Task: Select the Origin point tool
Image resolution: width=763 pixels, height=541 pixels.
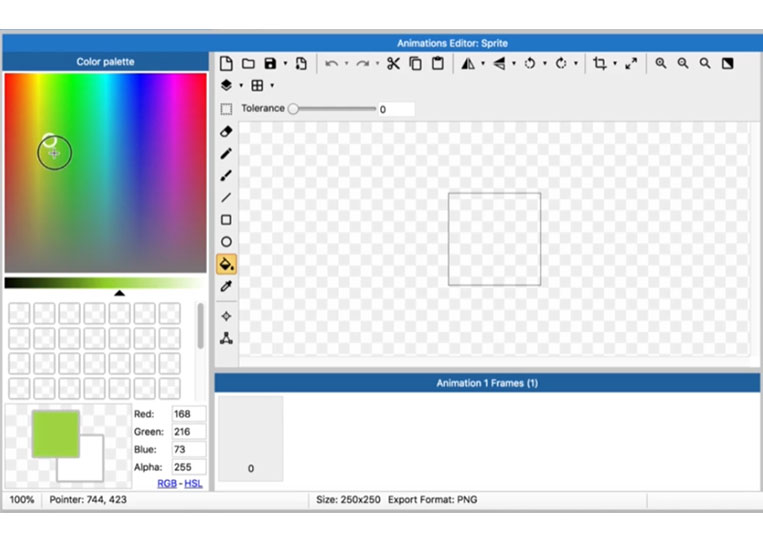Action: pos(226,316)
